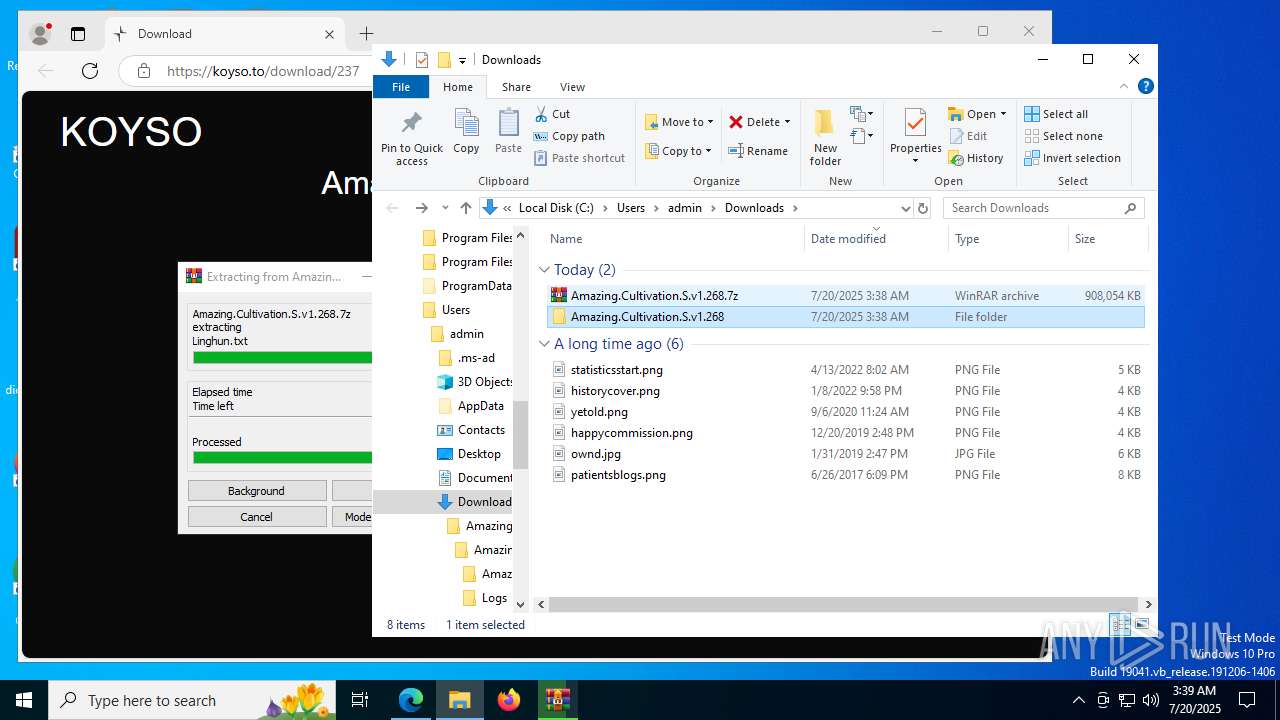Open Task View on taskbar

click(x=360, y=700)
